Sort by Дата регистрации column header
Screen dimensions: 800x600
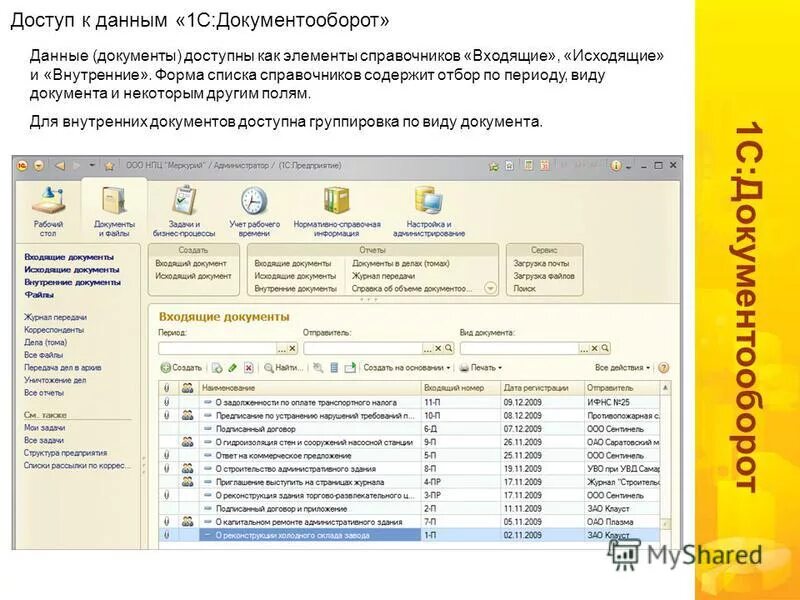click(x=542, y=388)
